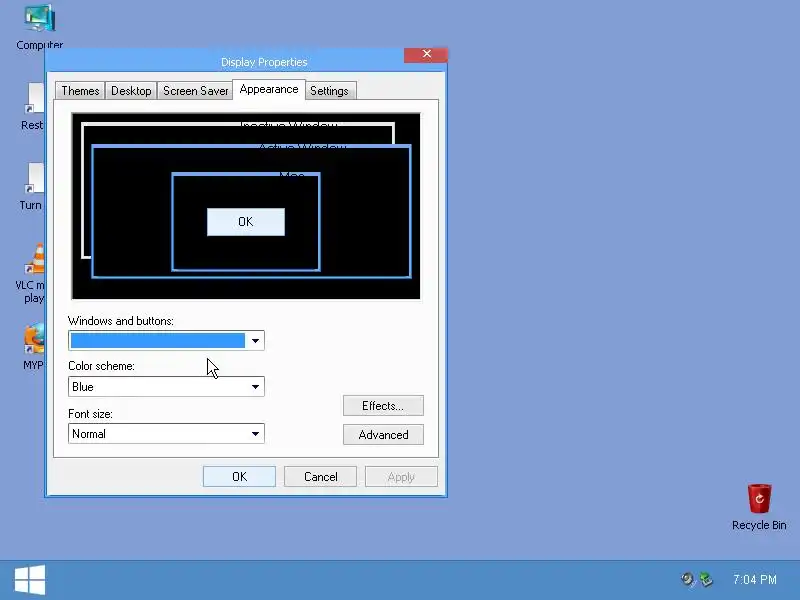Select the Rest shortcut icon on desktop
This screenshot has width=800, height=600.
tap(34, 106)
